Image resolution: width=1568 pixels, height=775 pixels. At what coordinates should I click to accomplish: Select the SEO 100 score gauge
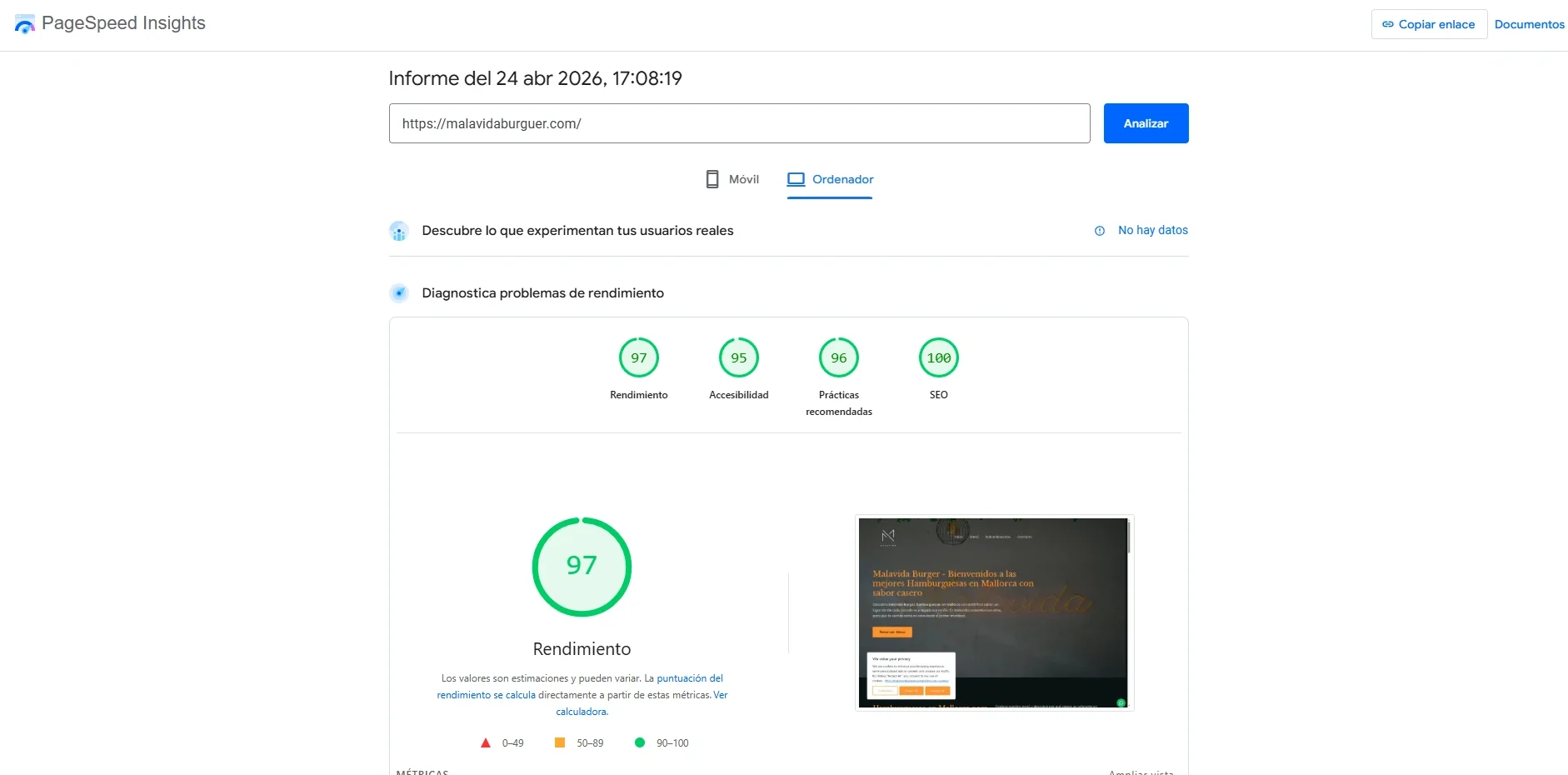pyautogui.click(x=939, y=357)
